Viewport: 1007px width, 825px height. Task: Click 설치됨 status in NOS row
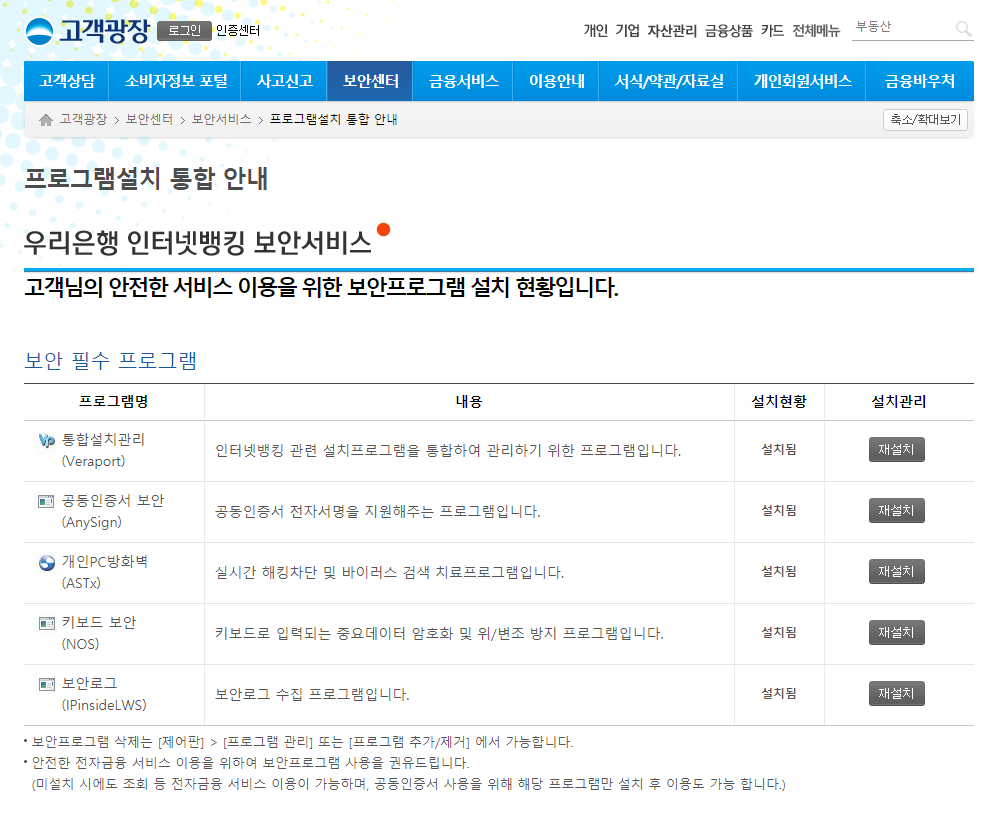(x=779, y=632)
